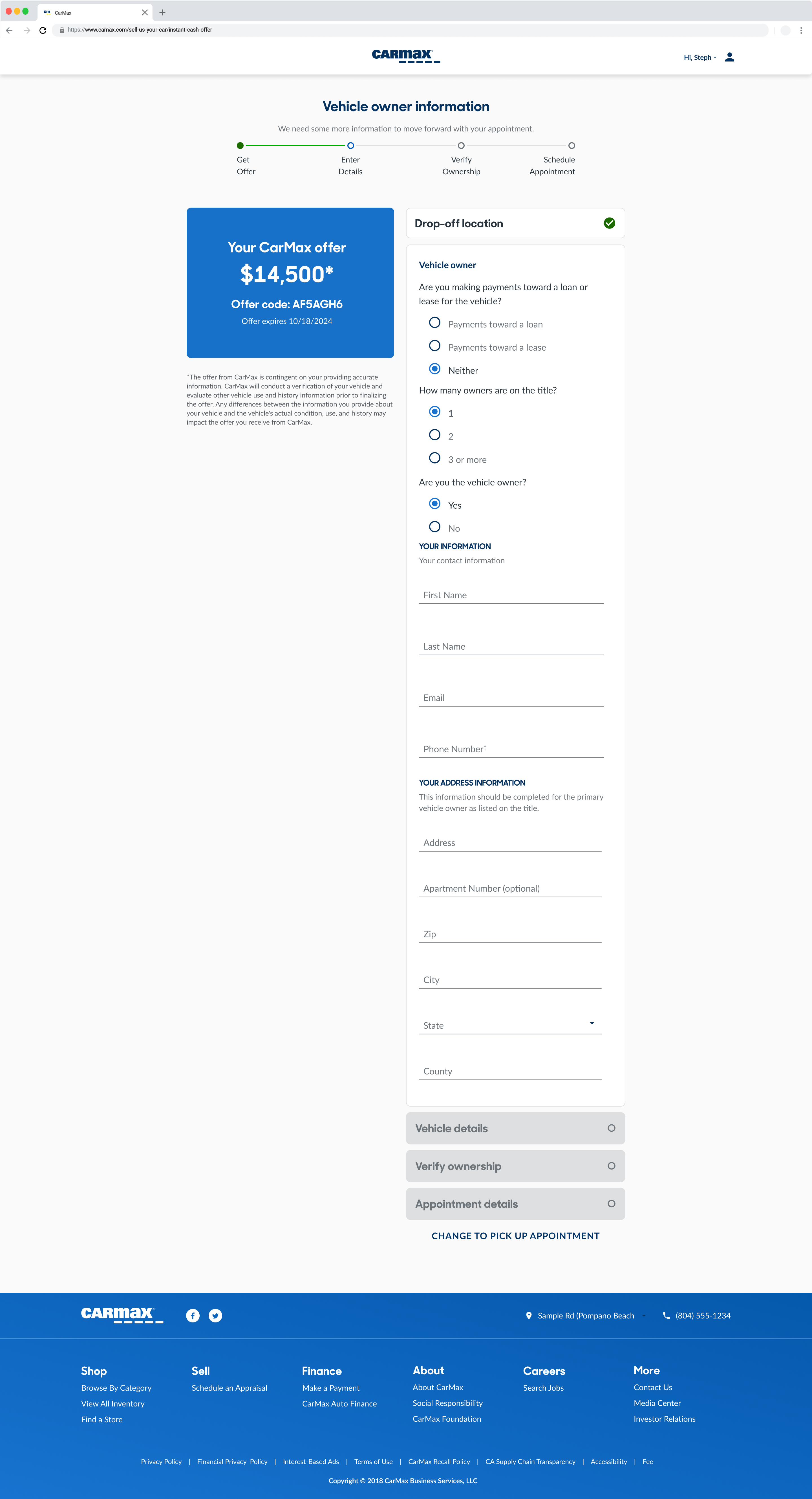Open Make a Payment link
This screenshot has height=1499, width=812.
[x=331, y=1388]
